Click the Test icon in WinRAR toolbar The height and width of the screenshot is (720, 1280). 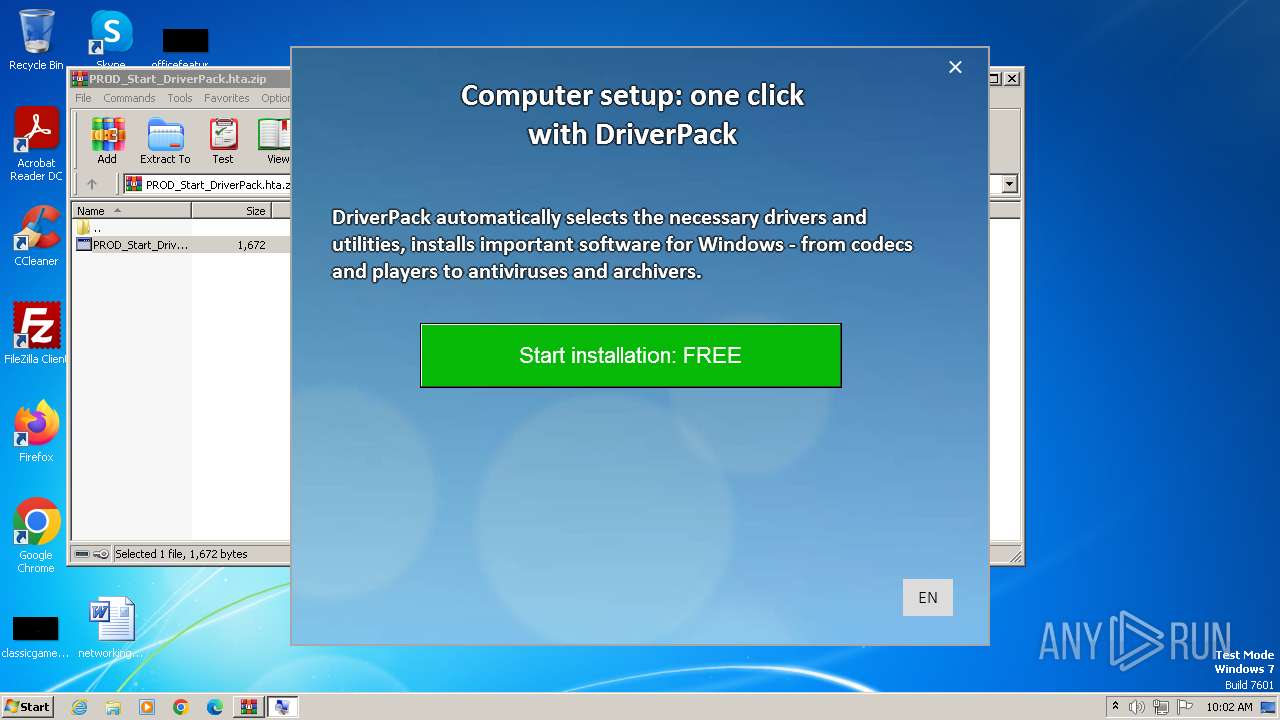tap(223, 141)
